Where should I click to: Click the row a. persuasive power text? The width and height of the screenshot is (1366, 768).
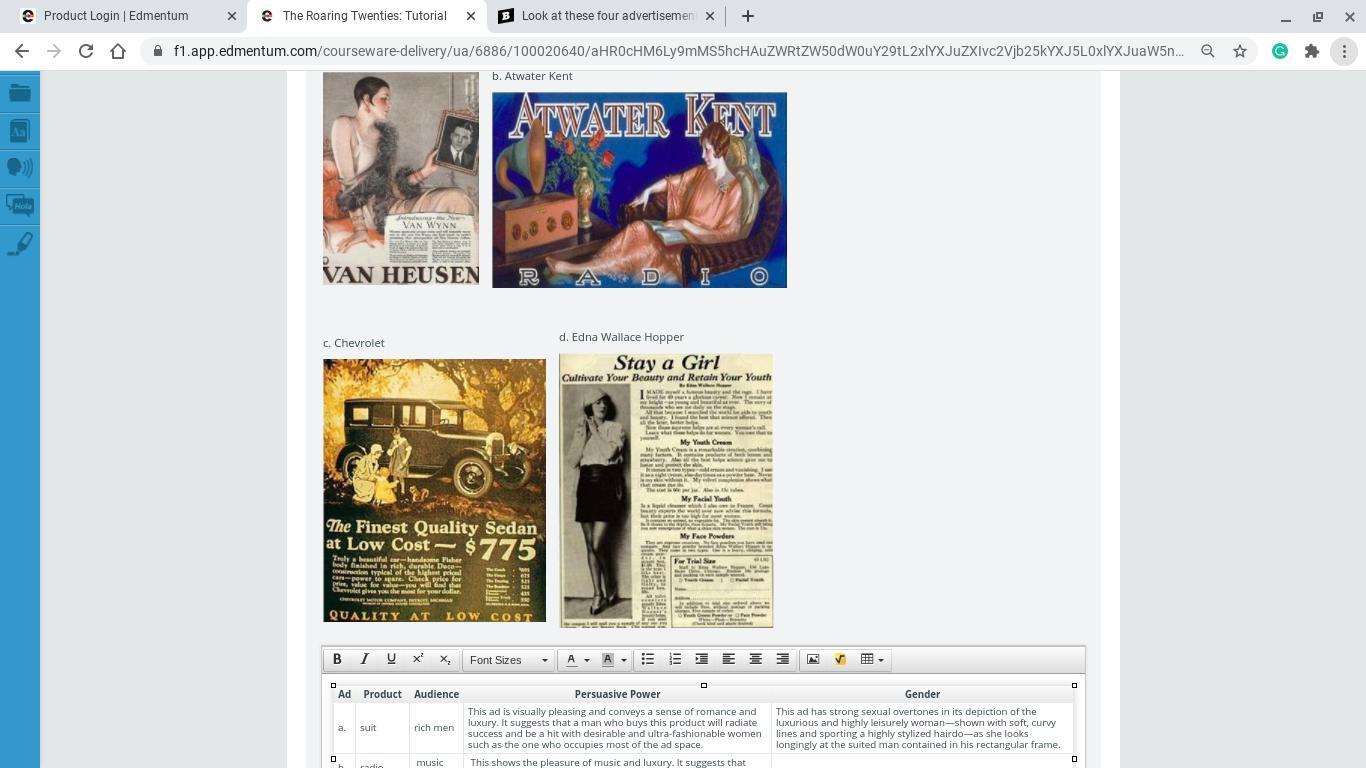pyautogui.click(x=616, y=728)
